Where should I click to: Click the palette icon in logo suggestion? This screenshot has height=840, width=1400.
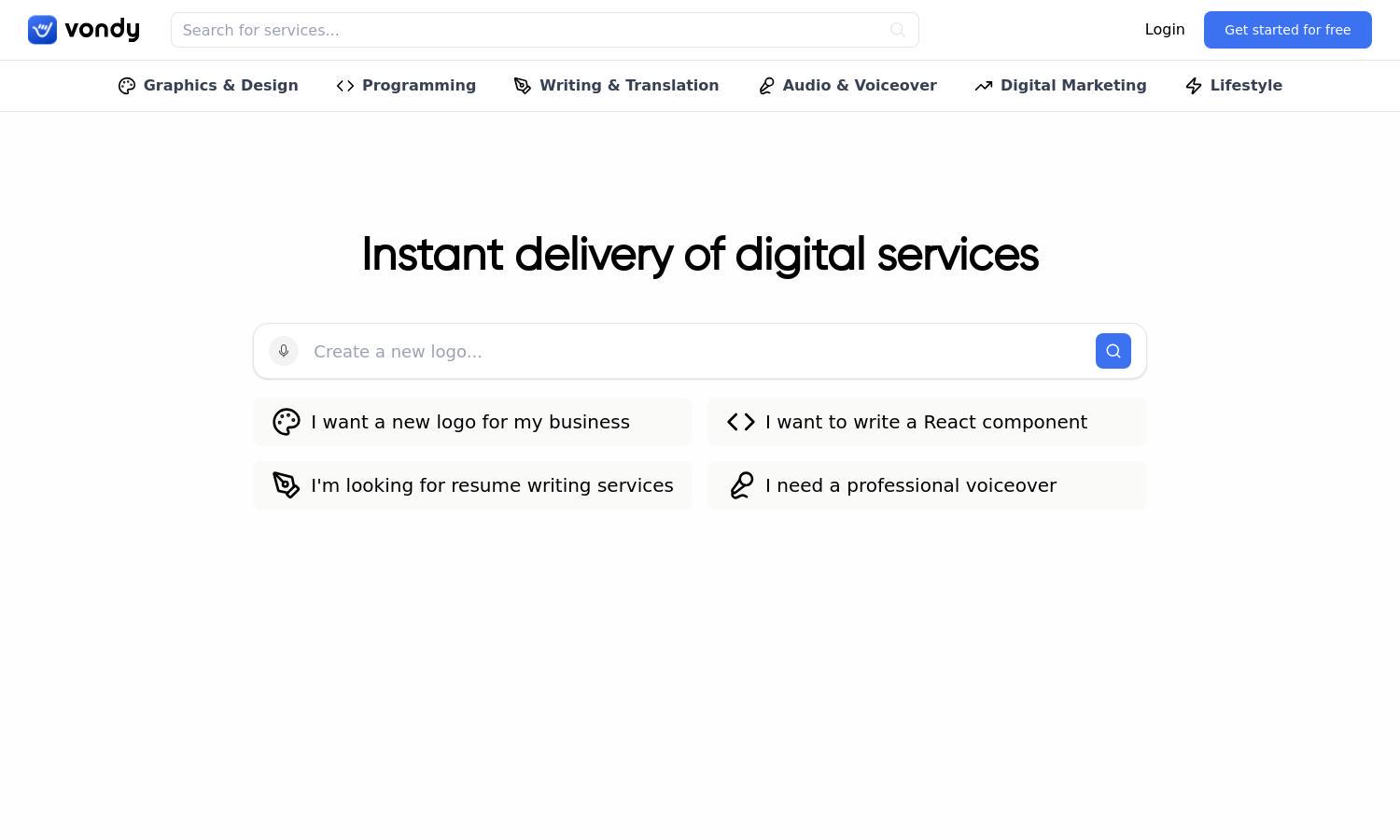click(287, 422)
